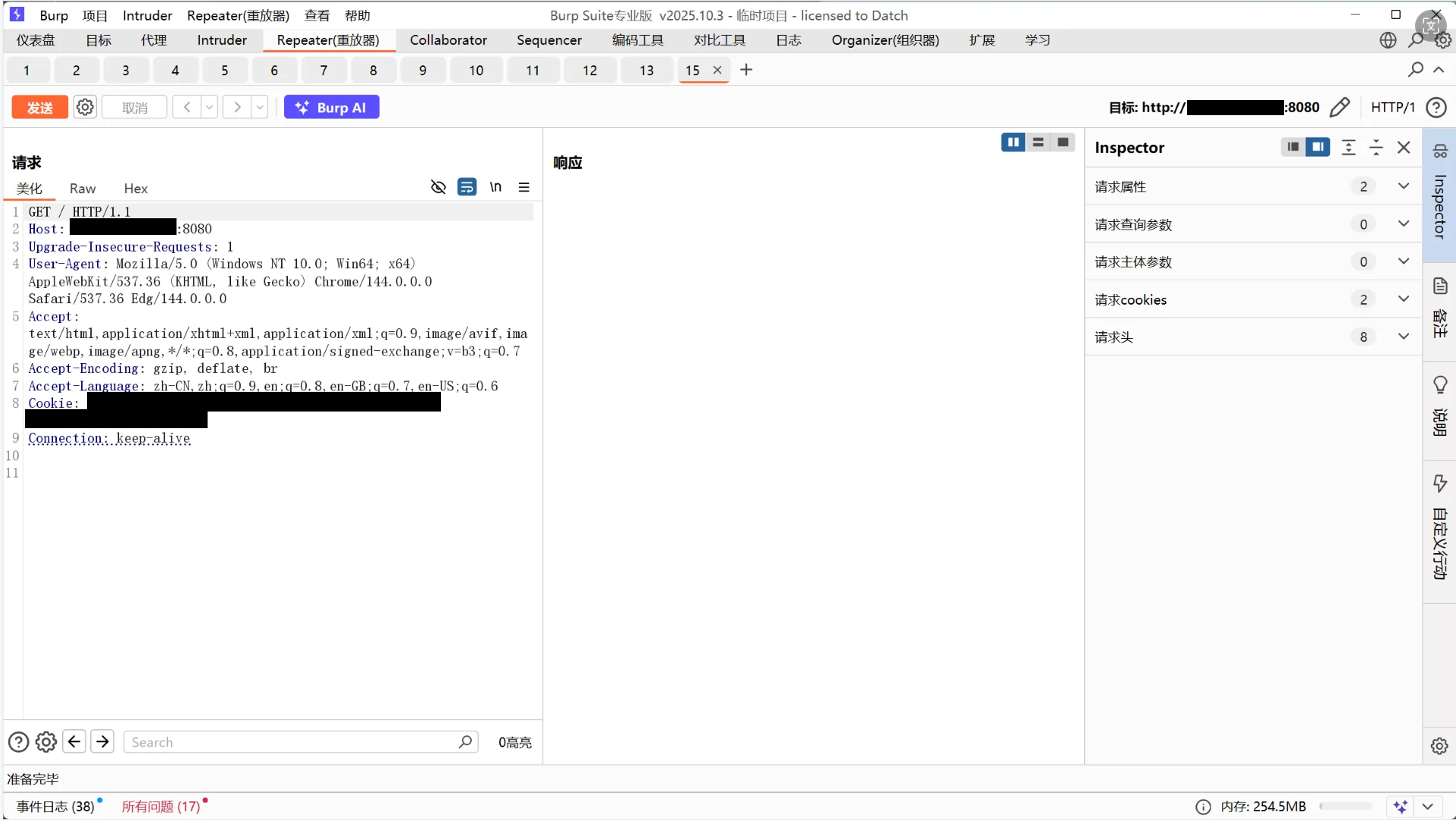Open previous history dropdown arrow
This screenshot has height=820, width=1456.
209,108
